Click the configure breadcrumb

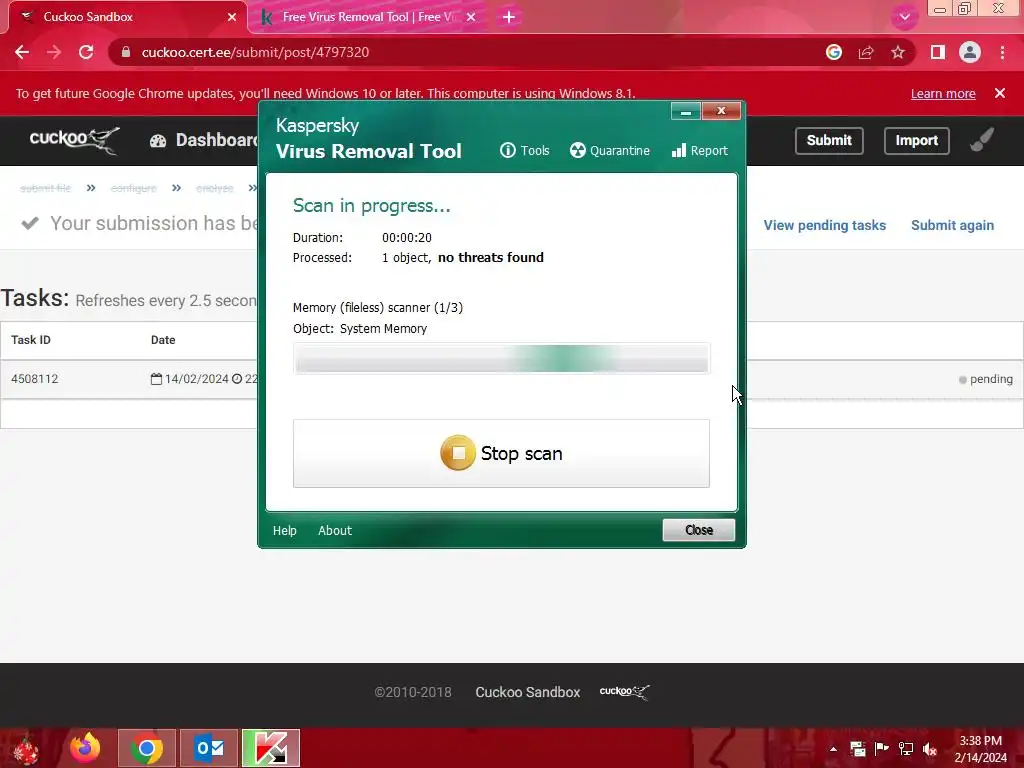[x=133, y=188]
